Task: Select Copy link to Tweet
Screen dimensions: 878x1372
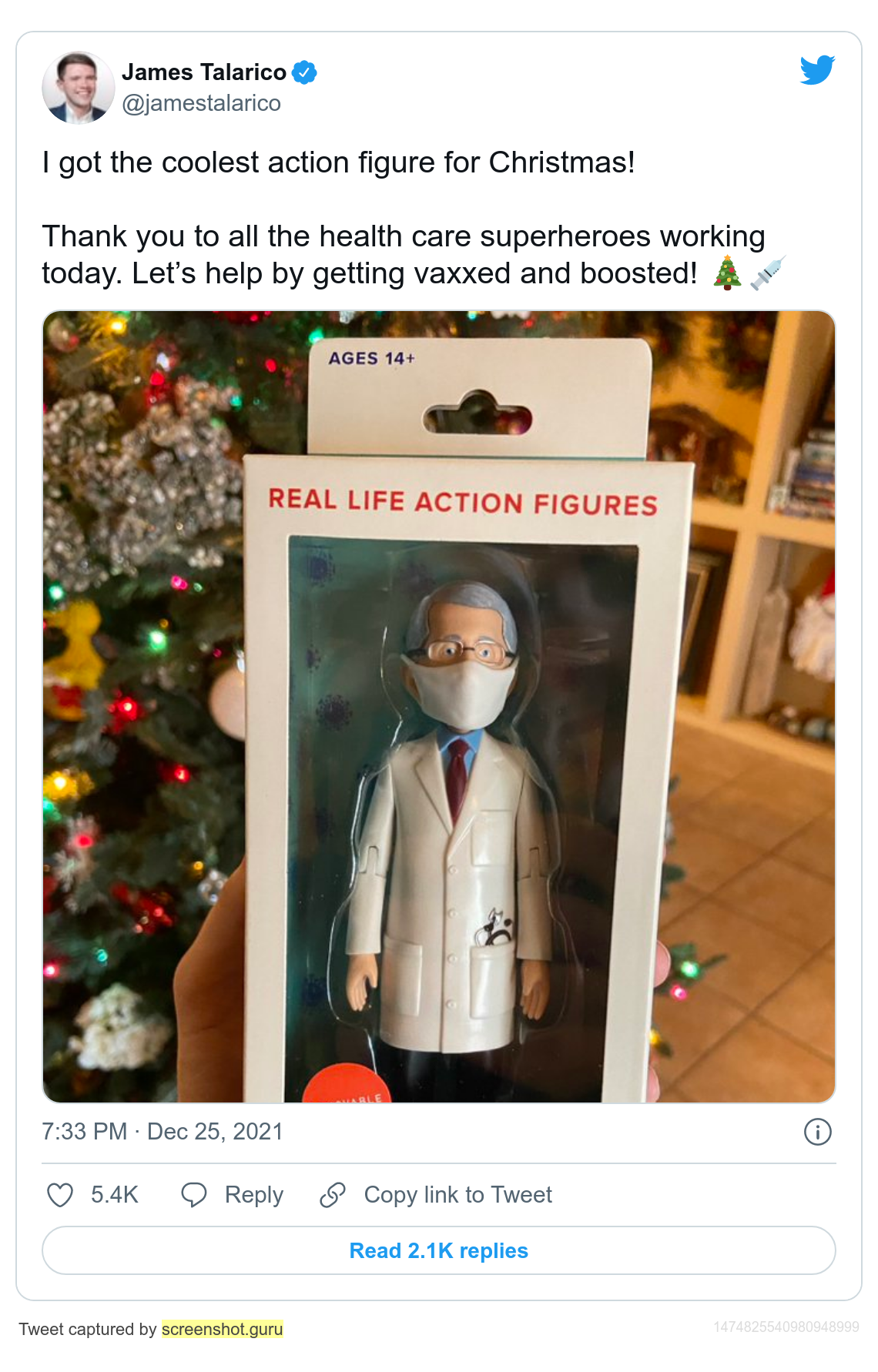Action: pyautogui.click(x=458, y=1195)
